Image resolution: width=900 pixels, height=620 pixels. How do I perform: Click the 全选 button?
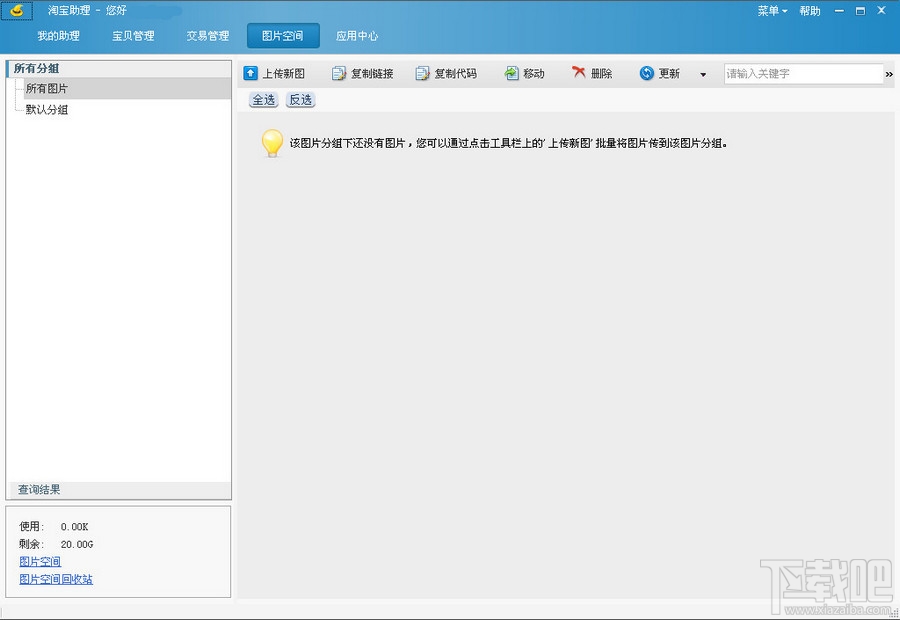click(264, 100)
